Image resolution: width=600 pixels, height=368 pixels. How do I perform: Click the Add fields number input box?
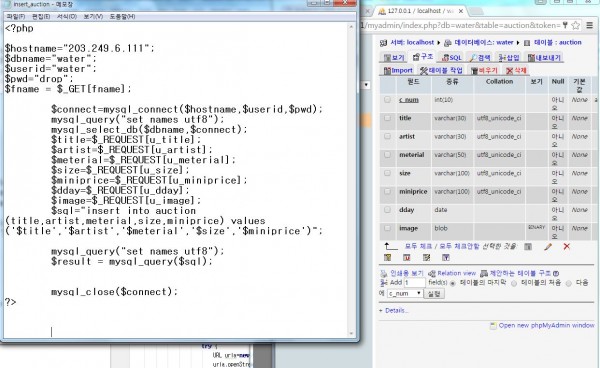(415, 283)
